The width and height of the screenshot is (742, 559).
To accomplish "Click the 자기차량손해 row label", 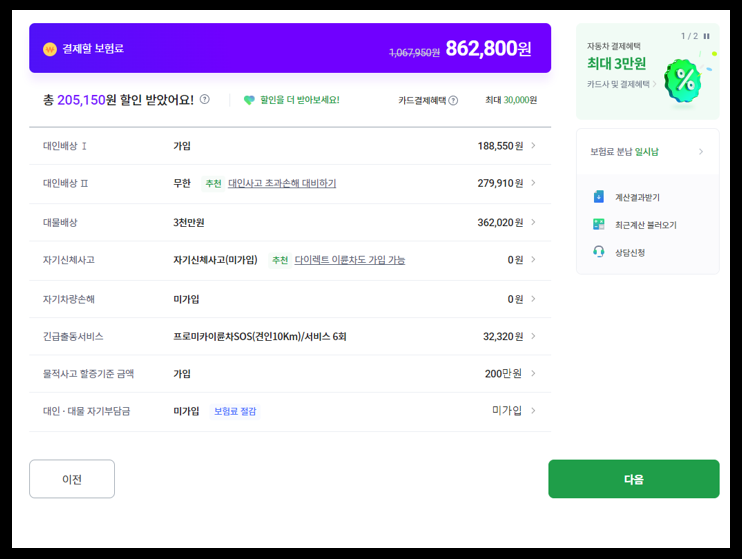I will click(69, 299).
